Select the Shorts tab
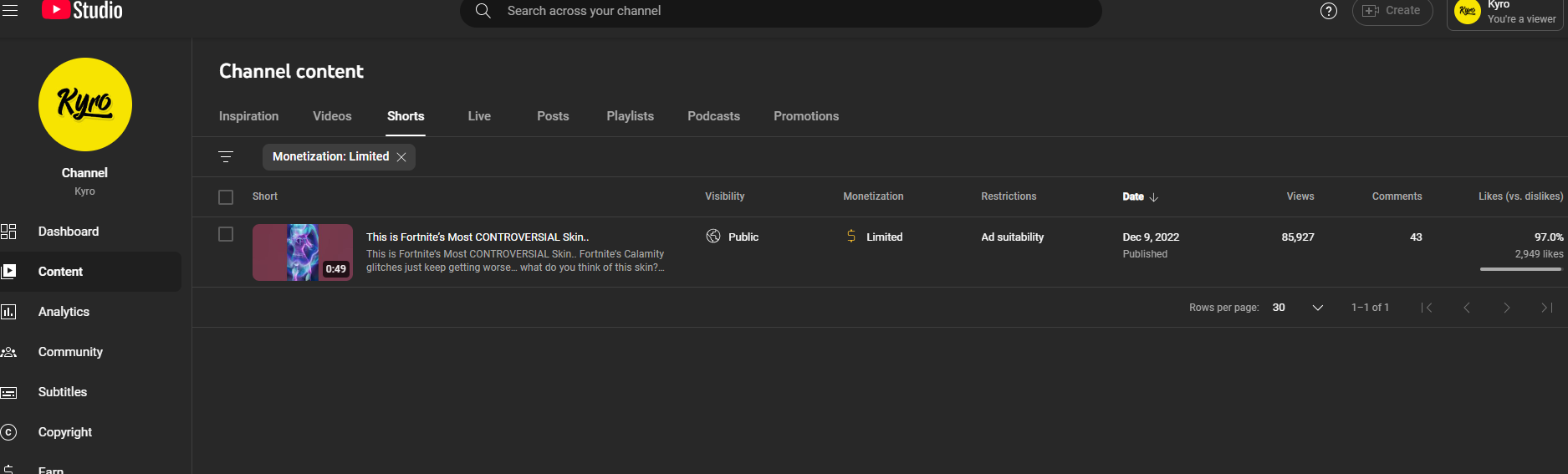The height and width of the screenshot is (474, 1568). point(406,116)
